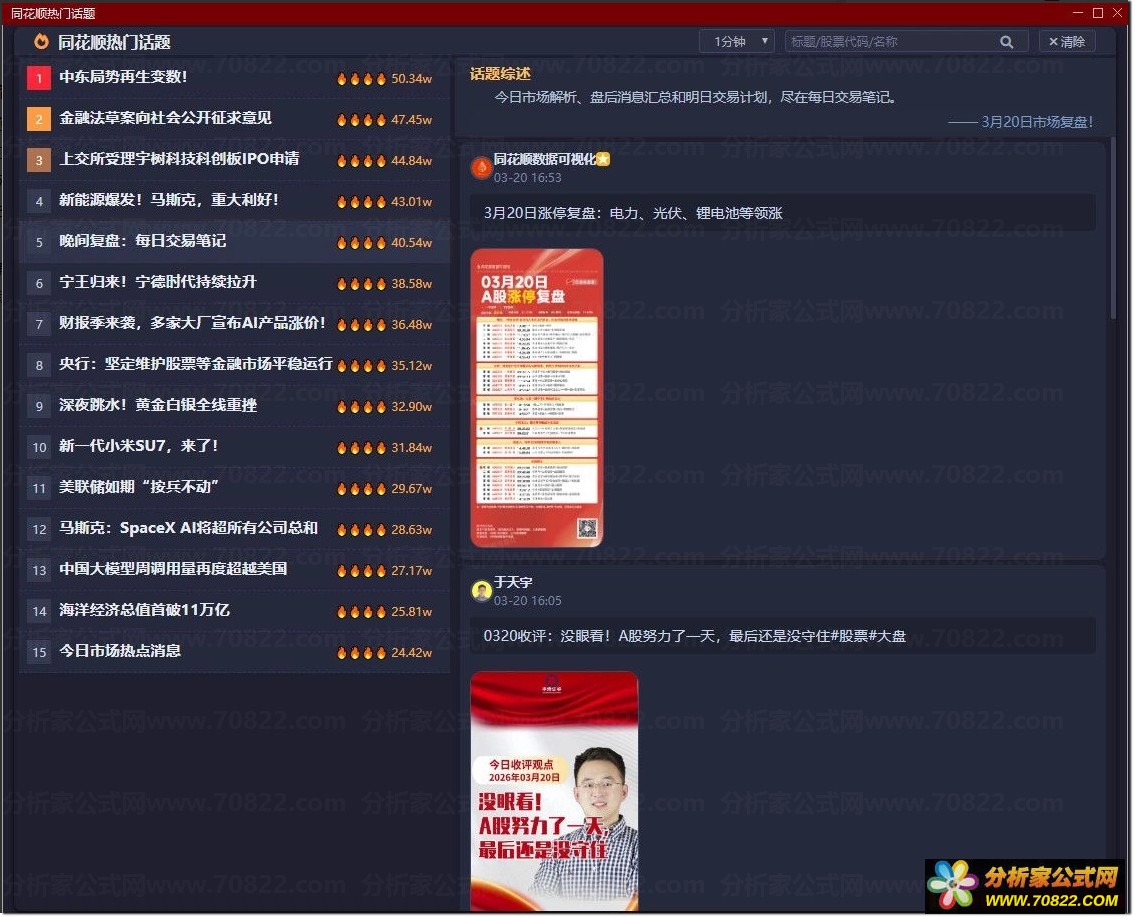The width and height of the screenshot is (1135, 917).
Task: Click star badge next to 同花顺数据可视化
Action: [x=604, y=159]
